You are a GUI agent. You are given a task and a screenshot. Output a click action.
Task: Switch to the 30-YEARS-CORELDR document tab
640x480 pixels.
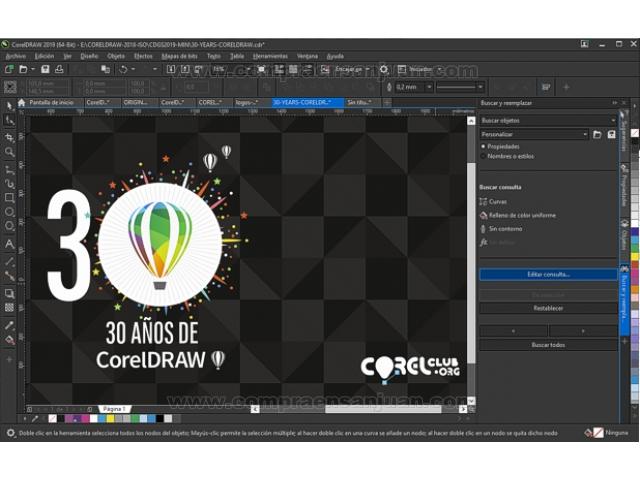coord(308,102)
